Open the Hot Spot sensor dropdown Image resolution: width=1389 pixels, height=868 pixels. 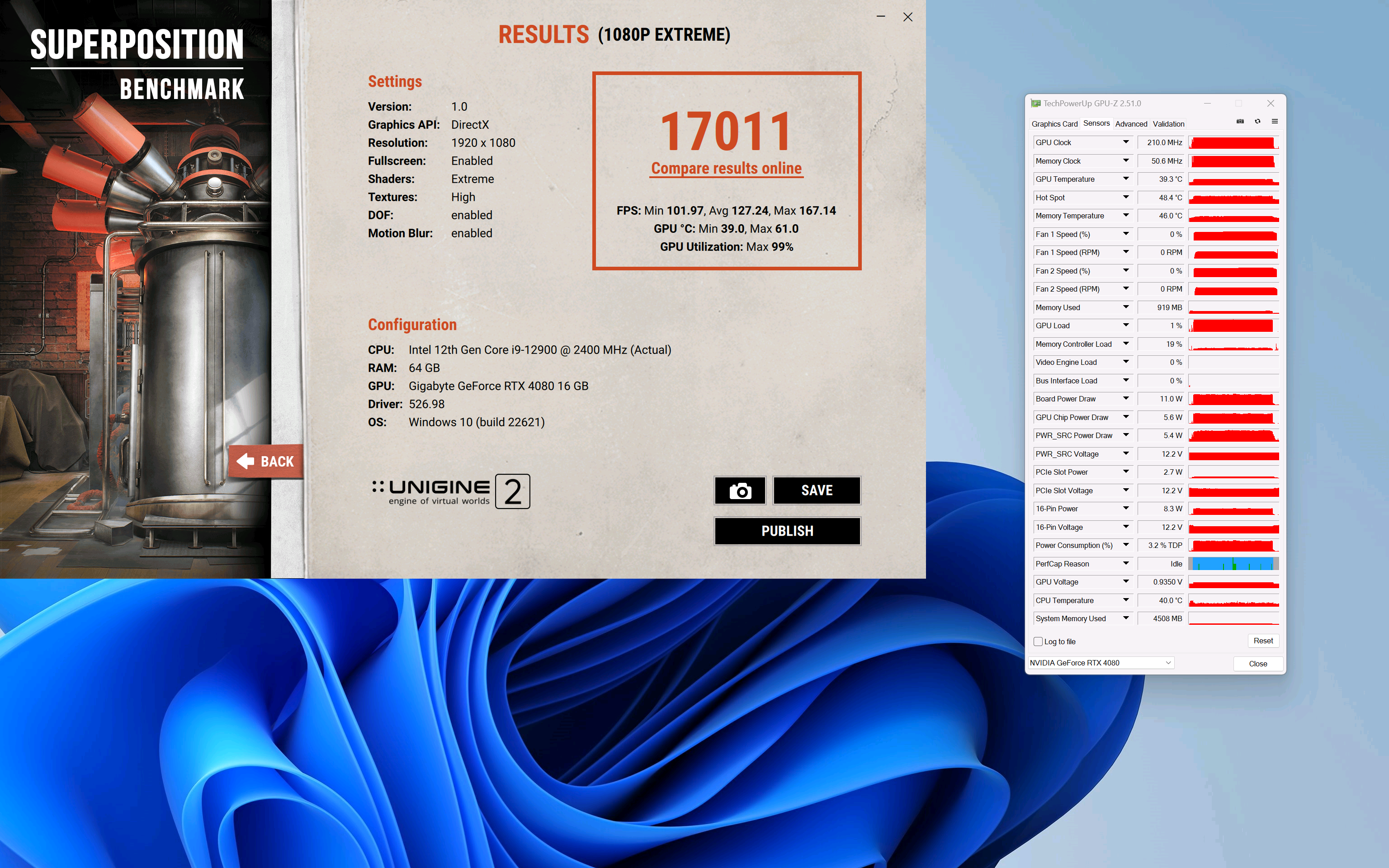[x=1126, y=198]
